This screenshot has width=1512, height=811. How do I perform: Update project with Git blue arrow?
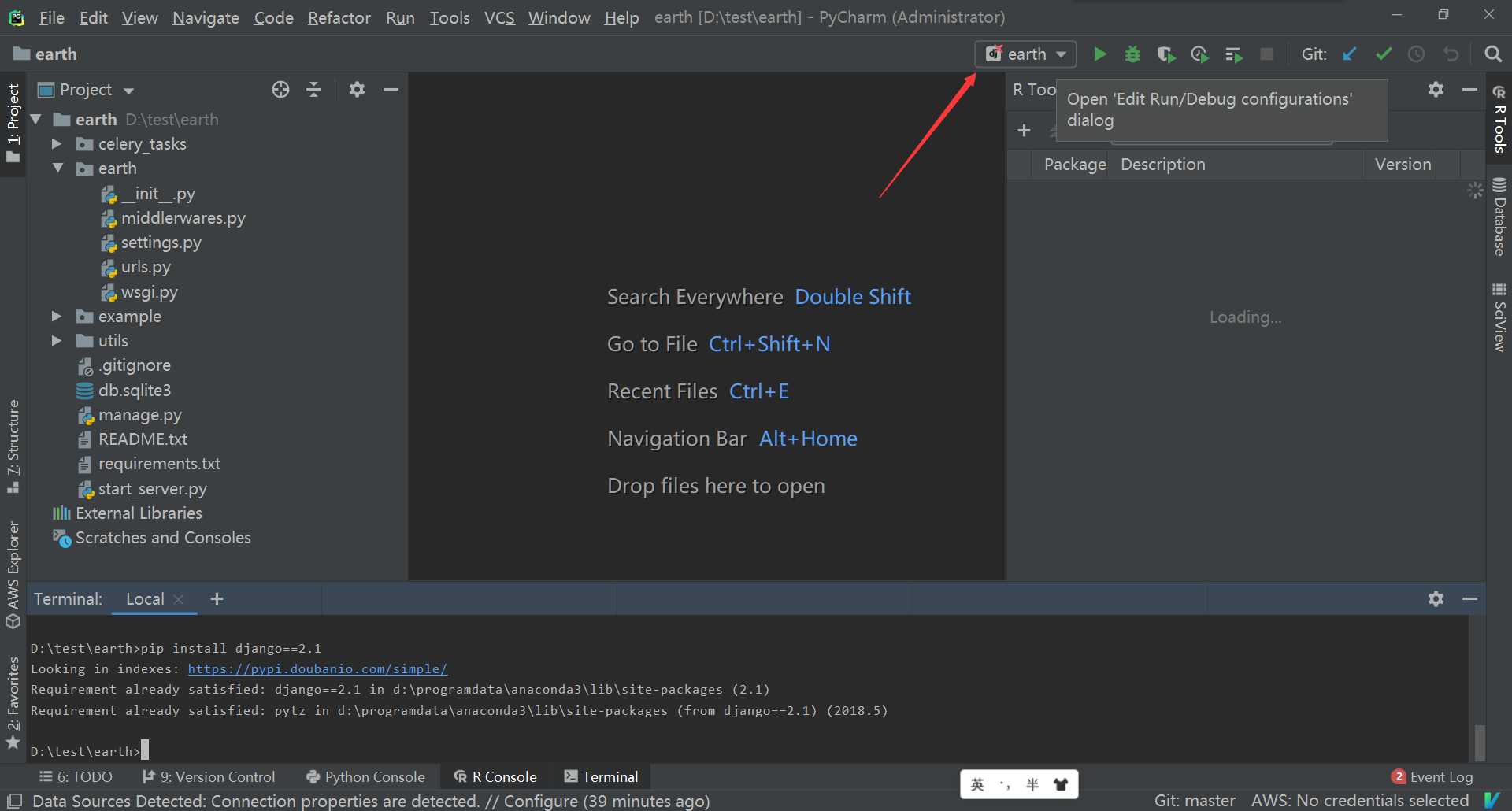point(1350,54)
